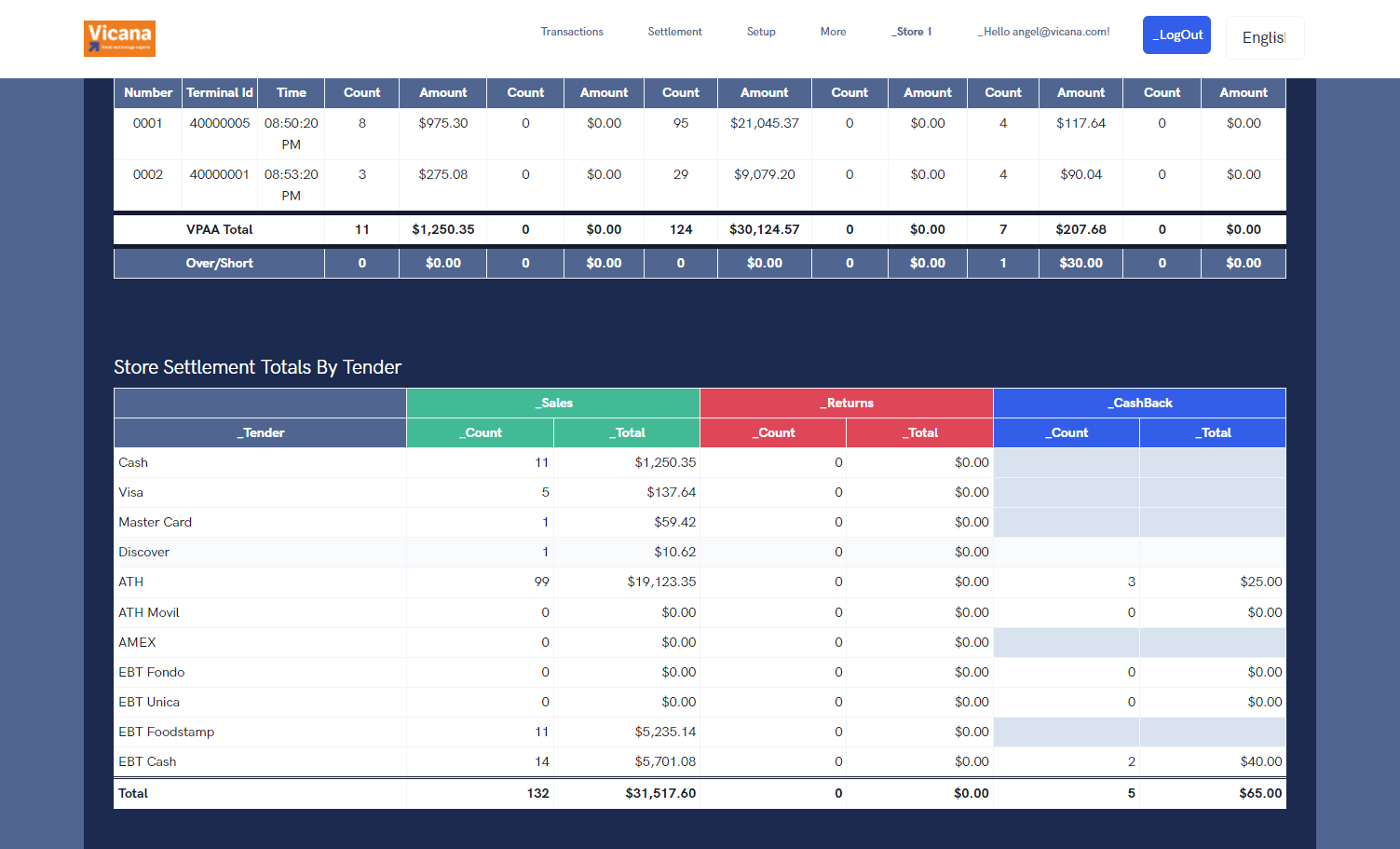Click the Hello angel@vicana.com link

point(1043,32)
